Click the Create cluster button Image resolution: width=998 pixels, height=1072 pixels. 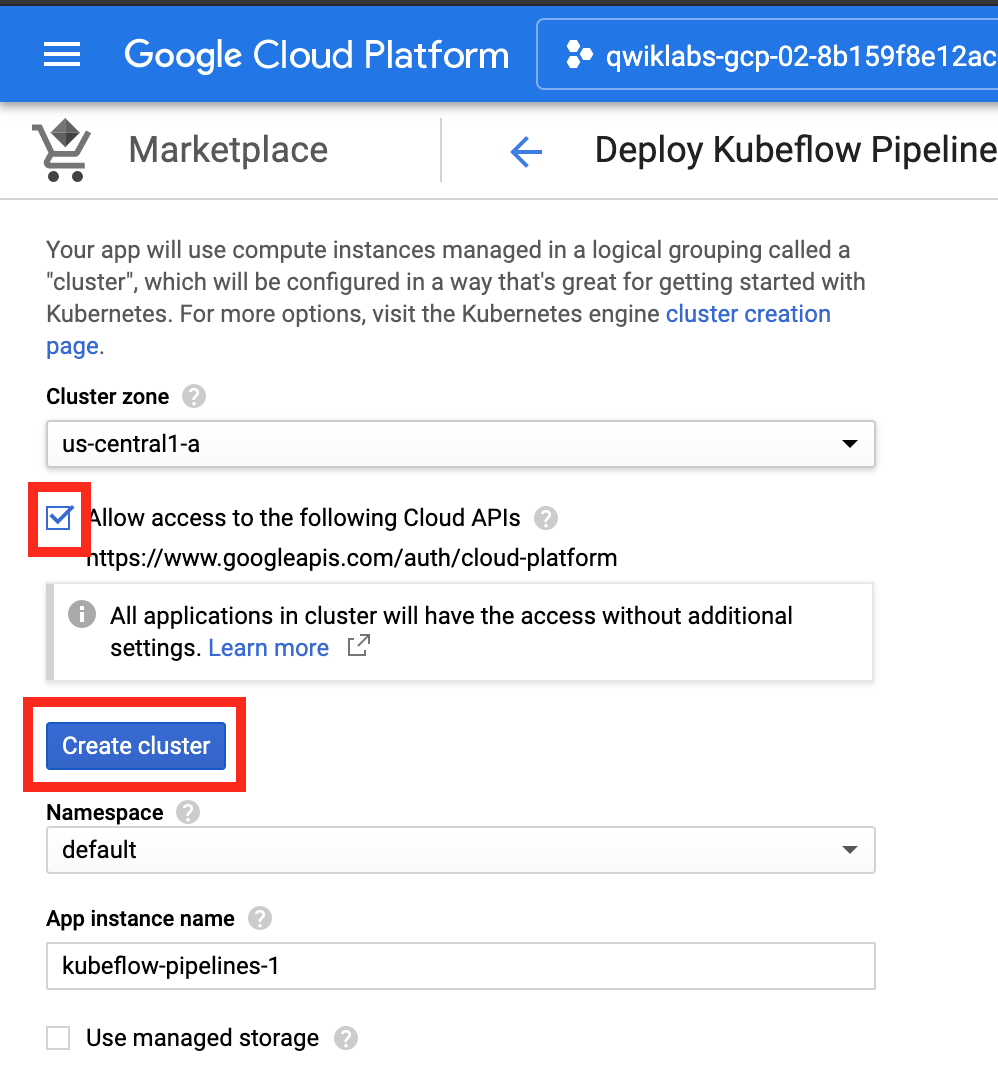[136, 745]
